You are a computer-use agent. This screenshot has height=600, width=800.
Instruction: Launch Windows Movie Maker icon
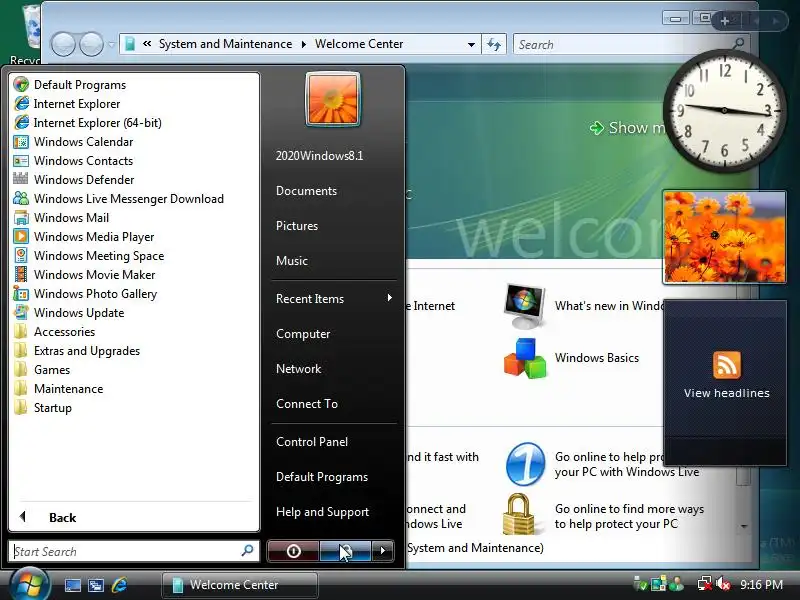21,274
